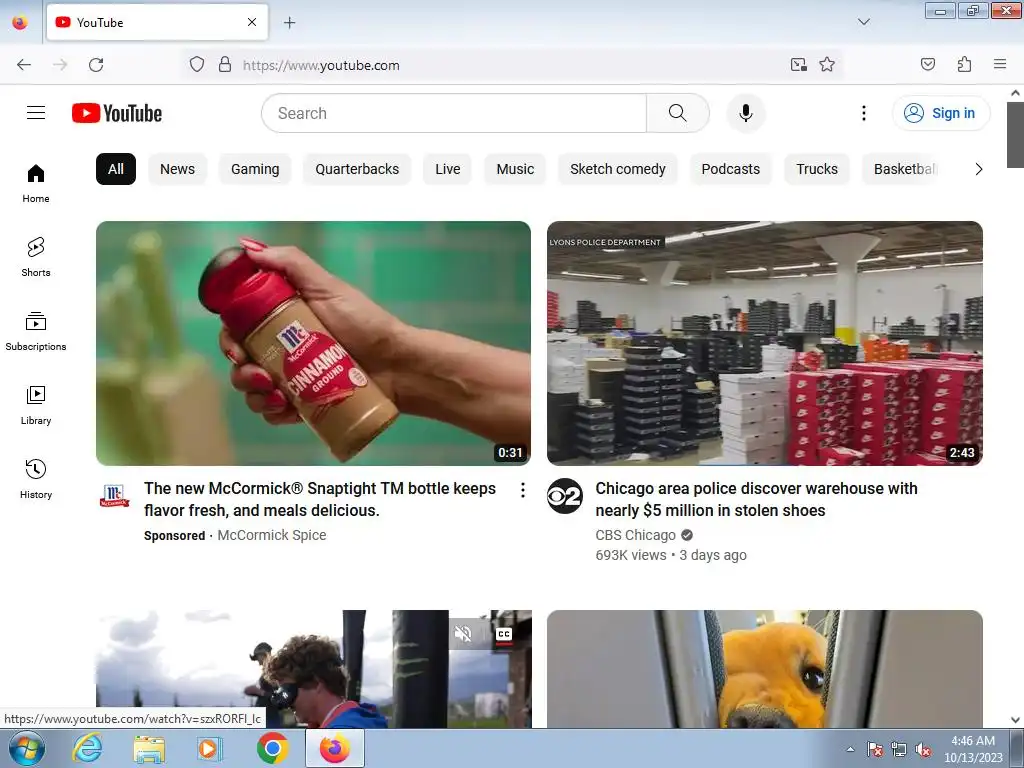View site security padlock info
The image size is (1024, 768).
point(225,65)
